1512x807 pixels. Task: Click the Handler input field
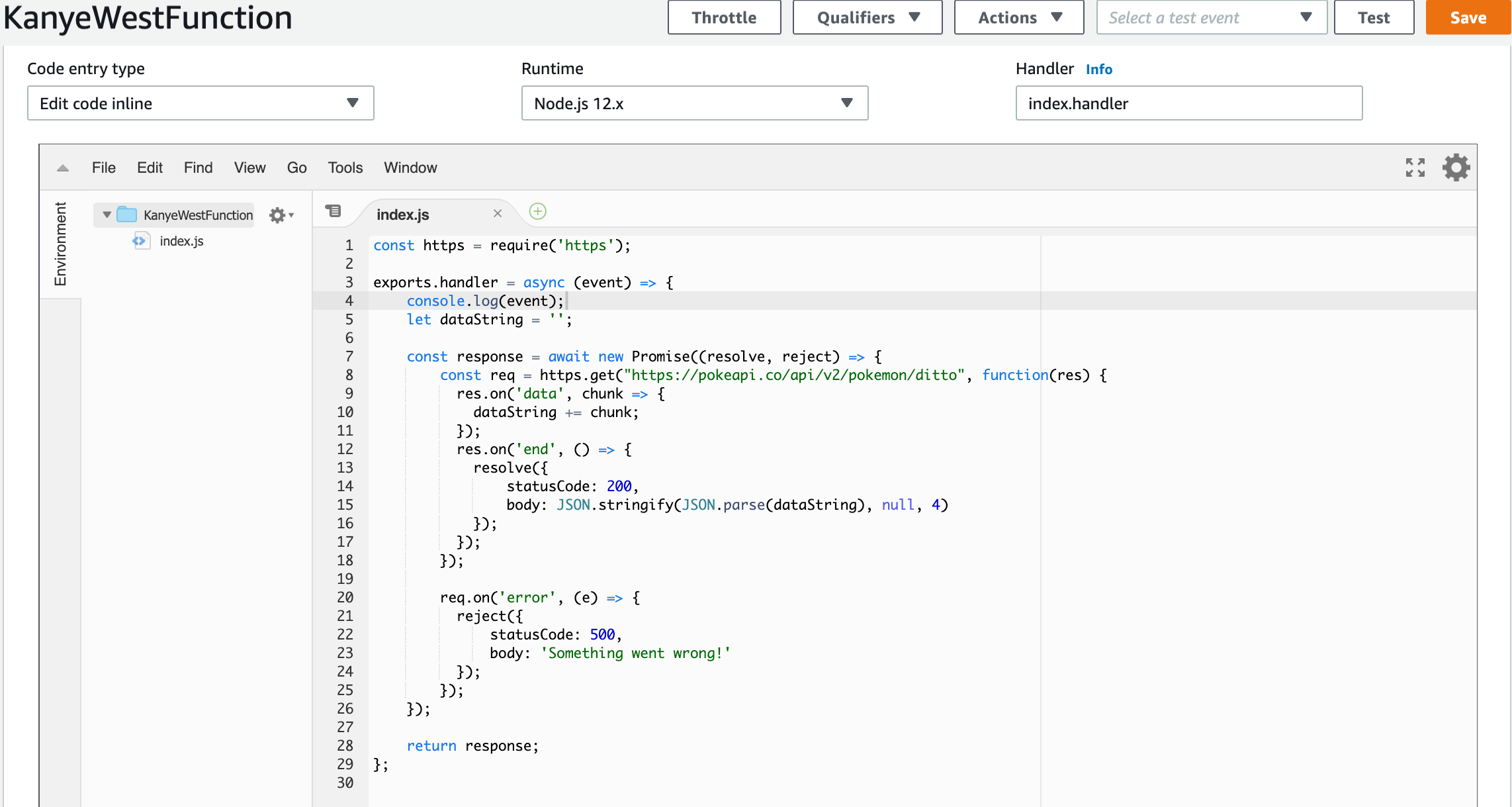tap(1189, 103)
